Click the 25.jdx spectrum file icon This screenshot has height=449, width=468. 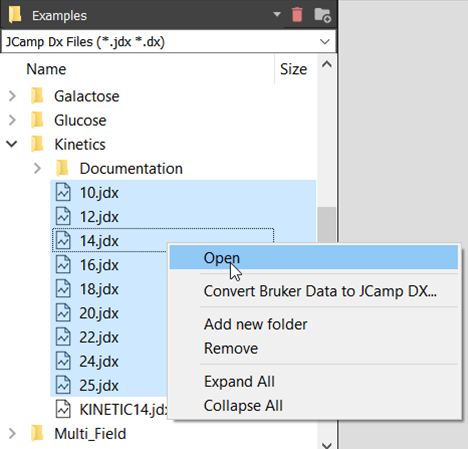click(63, 385)
